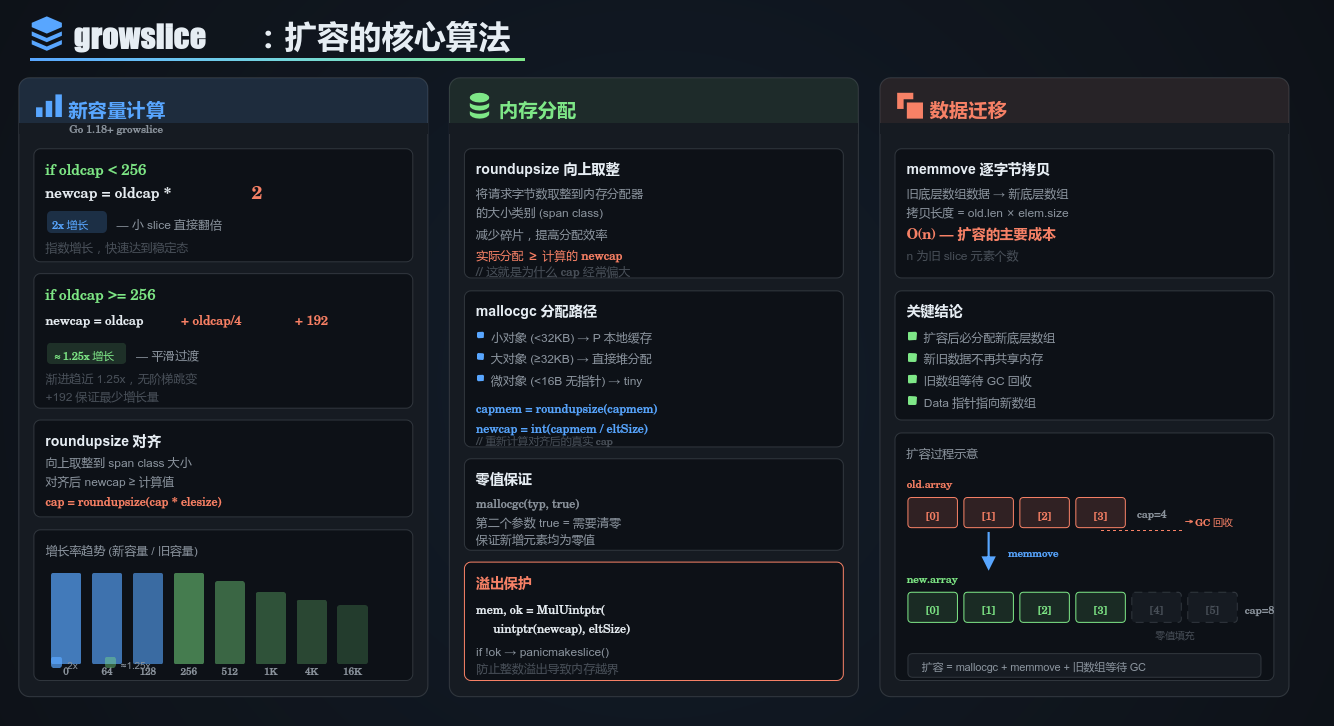Click the code line if oldcap < 256

click(96, 170)
